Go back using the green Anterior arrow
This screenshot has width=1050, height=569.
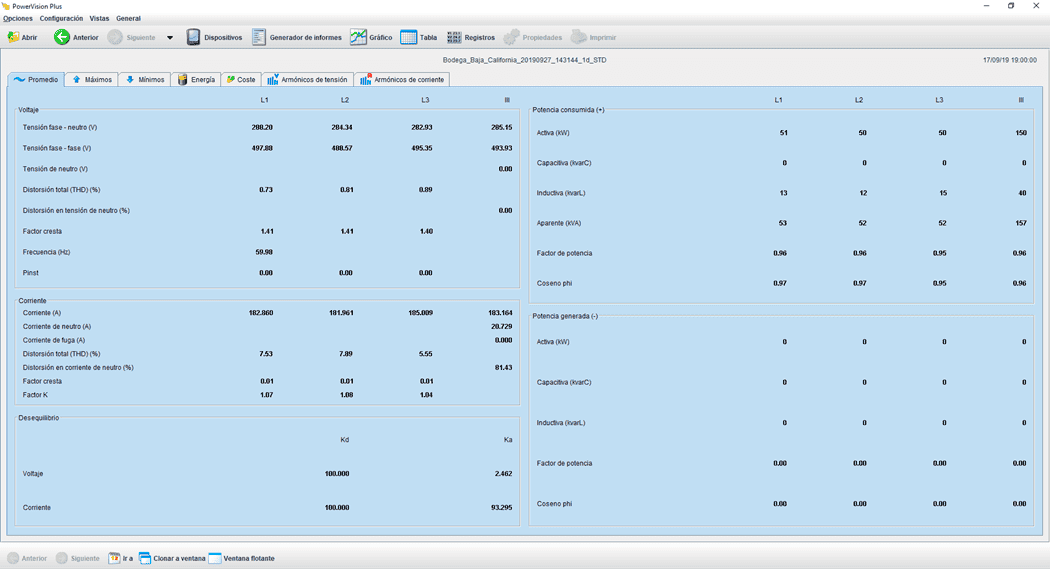(62, 37)
